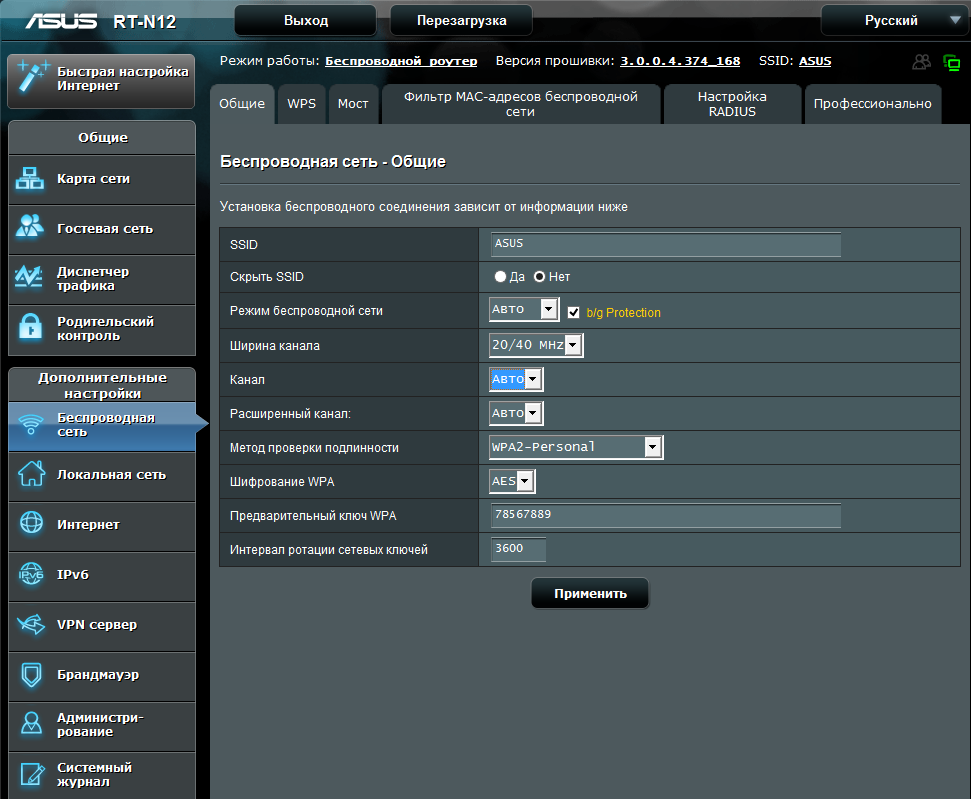Open the Шифрование WPA AES dropdown

coord(512,481)
